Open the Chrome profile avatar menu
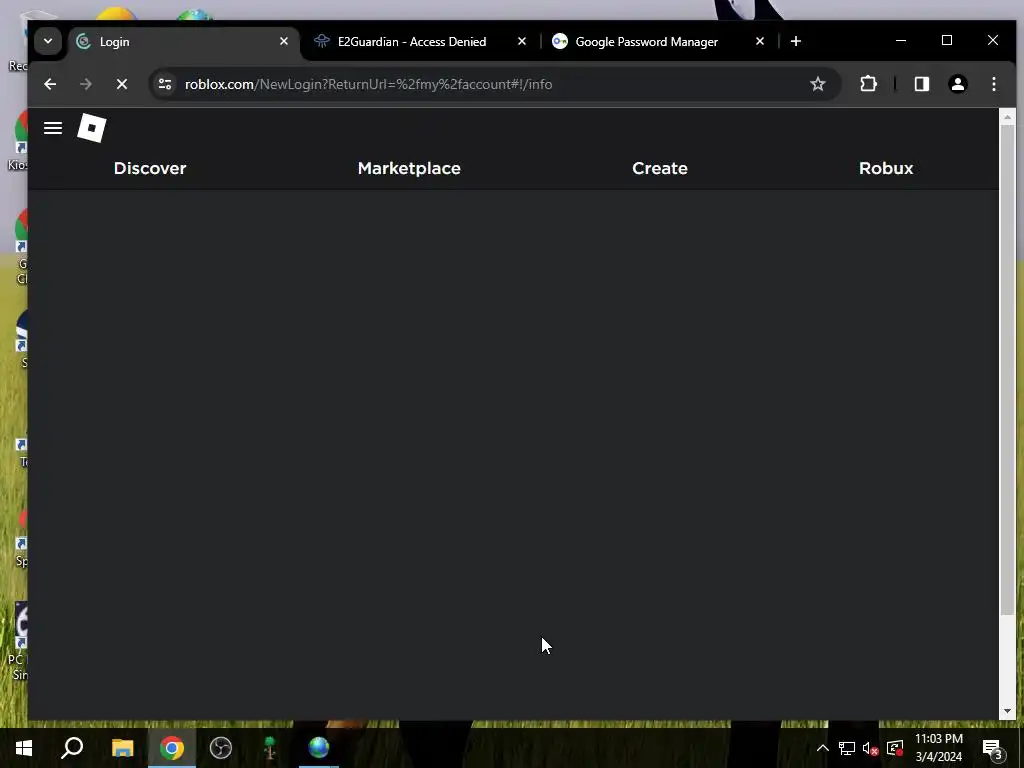Image resolution: width=1024 pixels, height=768 pixels. (957, 84)
